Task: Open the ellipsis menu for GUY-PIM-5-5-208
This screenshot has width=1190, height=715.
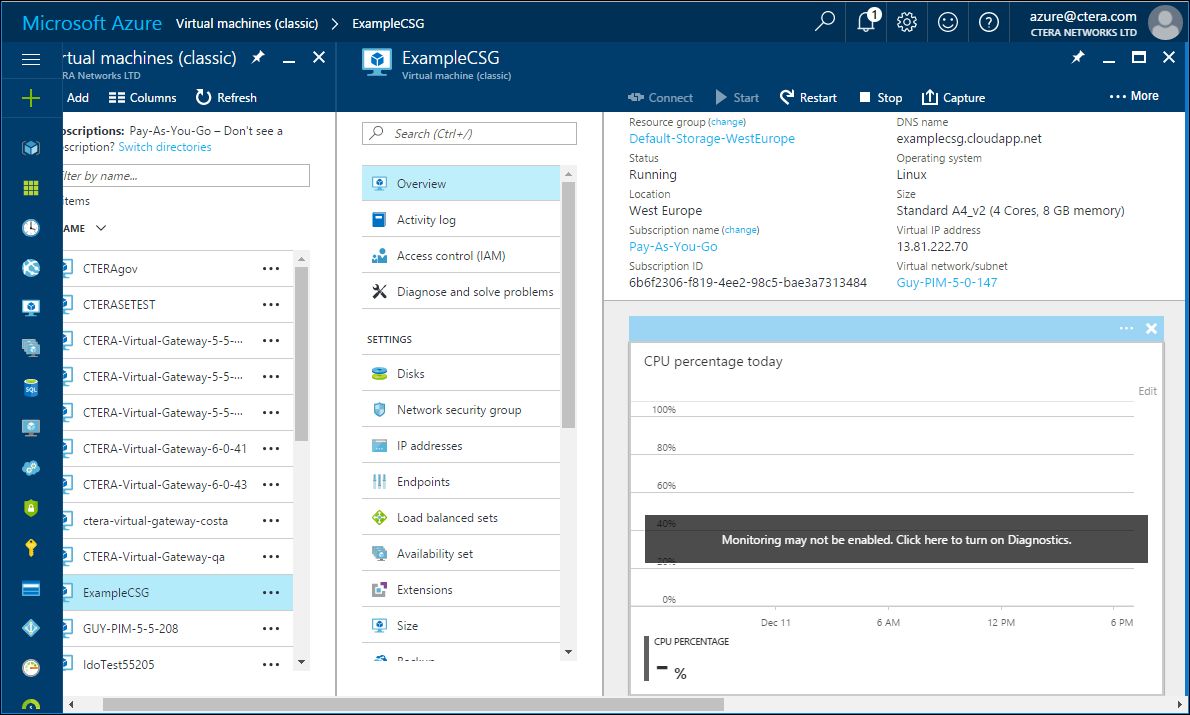Action: point(271,628)
